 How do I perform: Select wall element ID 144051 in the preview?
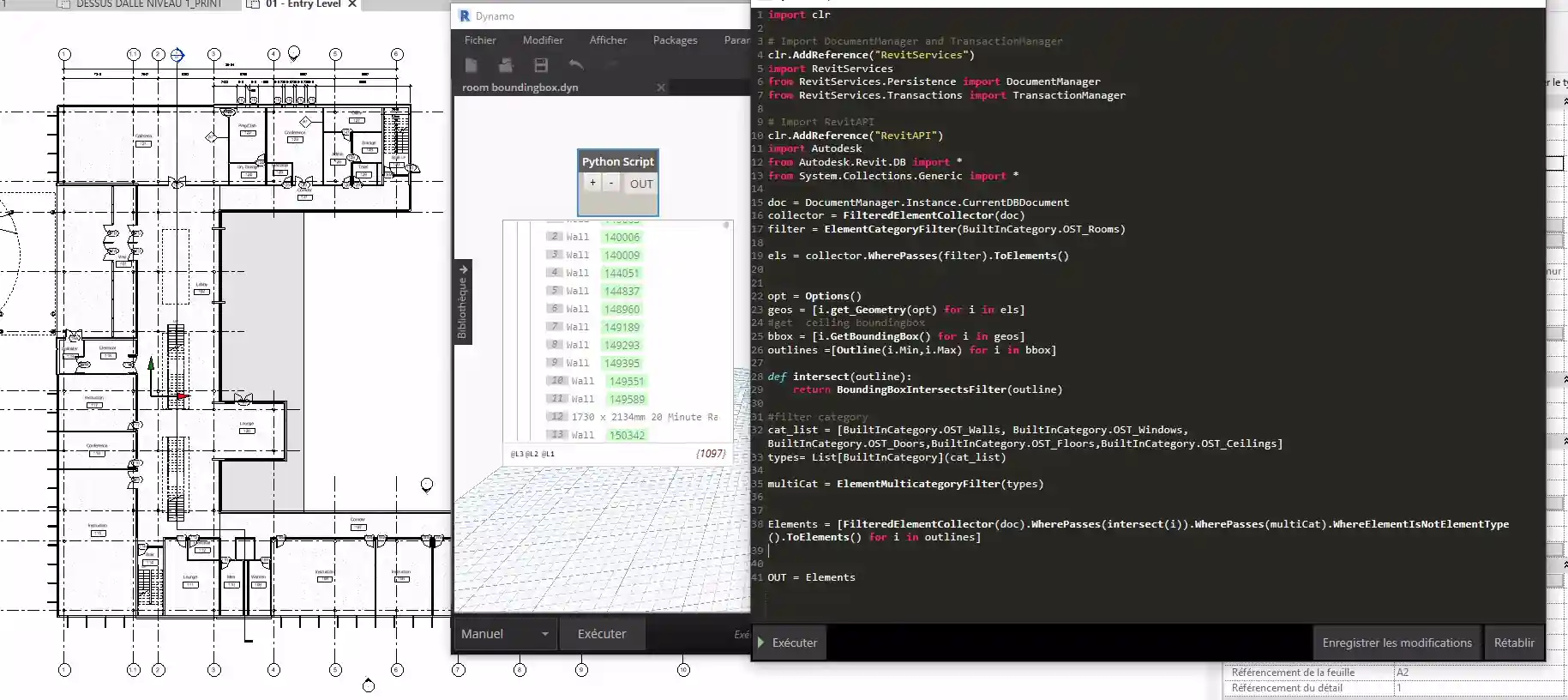pyautogui.click(x=622, y=274)
